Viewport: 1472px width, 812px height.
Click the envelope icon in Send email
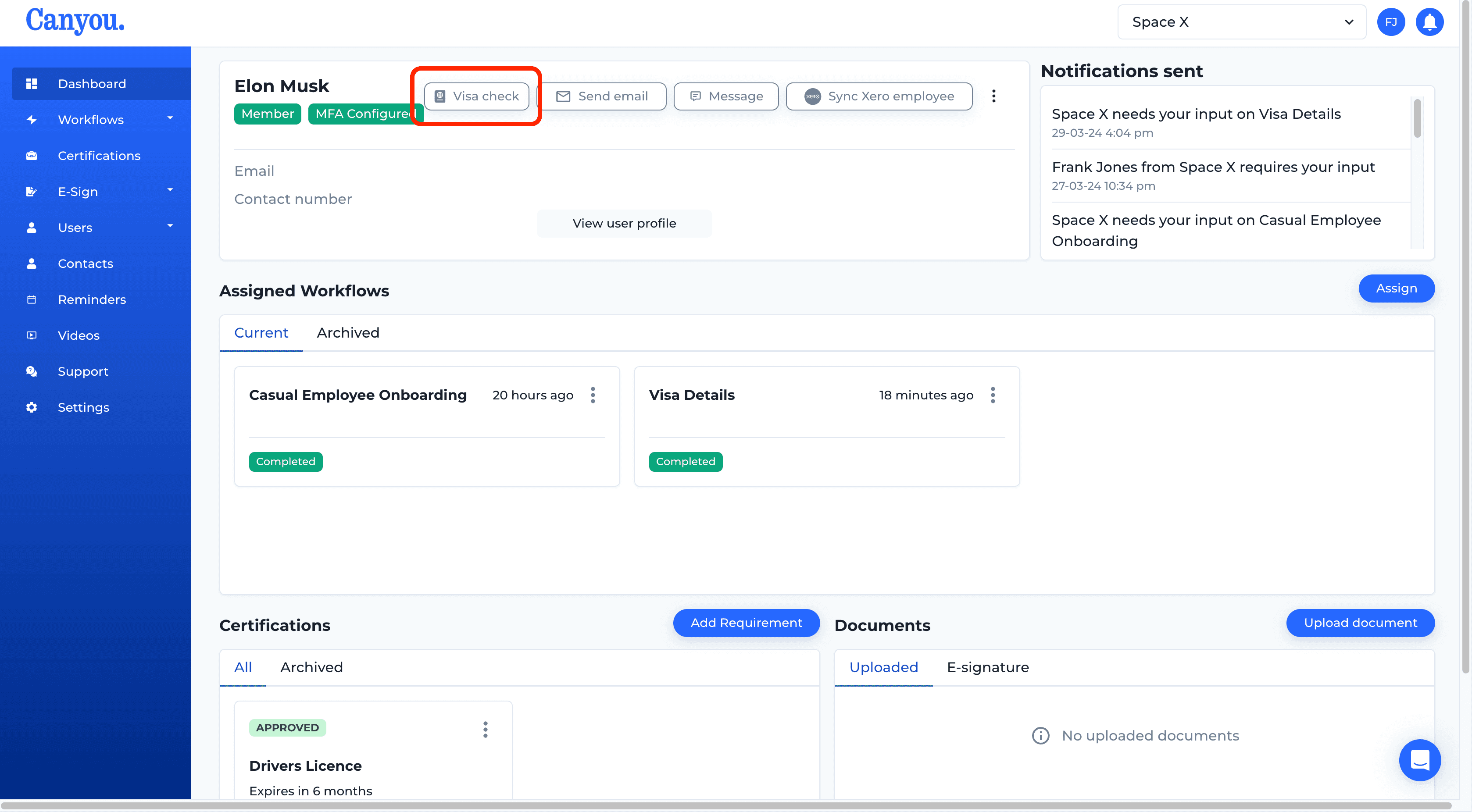563,96
